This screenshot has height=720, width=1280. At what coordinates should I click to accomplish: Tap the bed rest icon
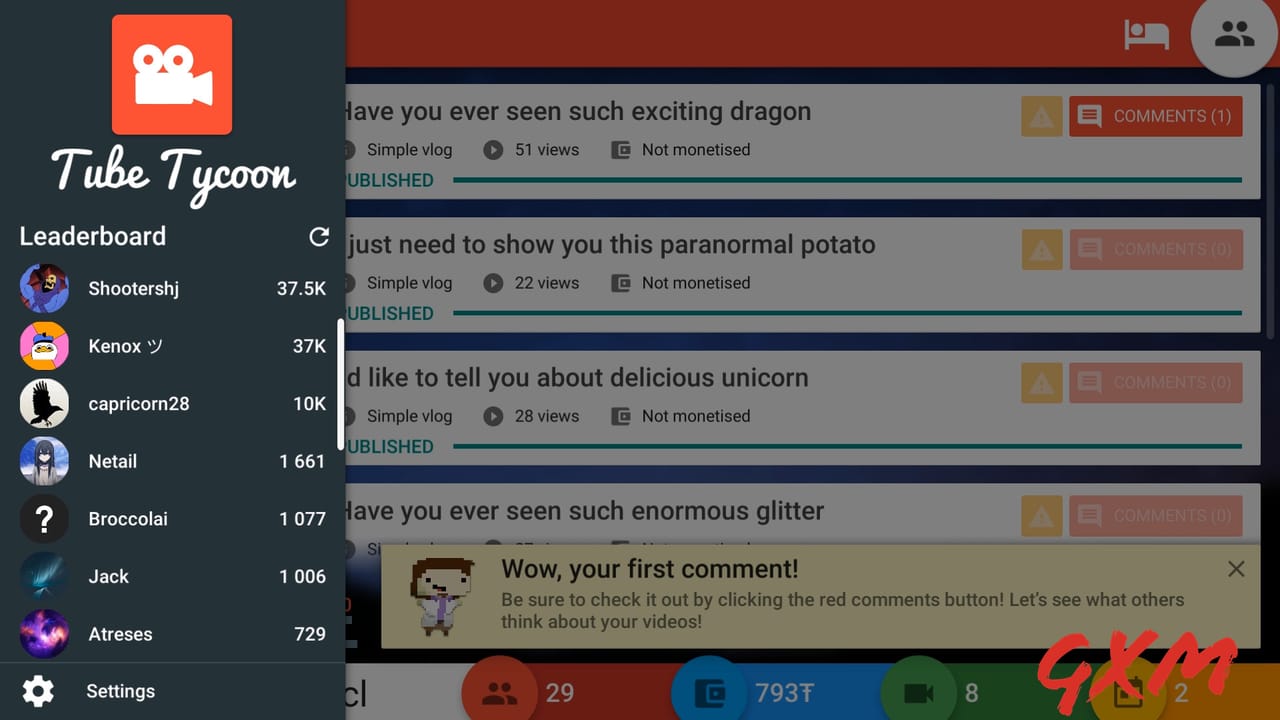[1147, 35]
